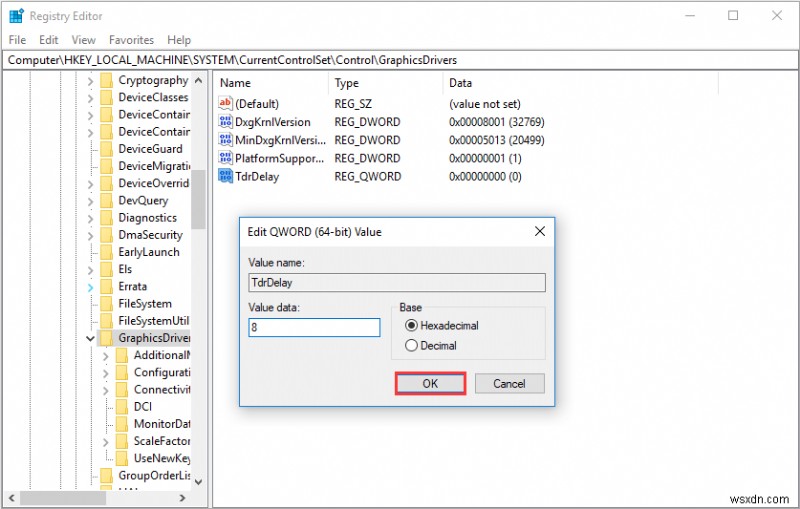This screenshot has height=509, width=800.
Task: Click the ScaleFactor subkey folder icon
Action: click(121, 441)
